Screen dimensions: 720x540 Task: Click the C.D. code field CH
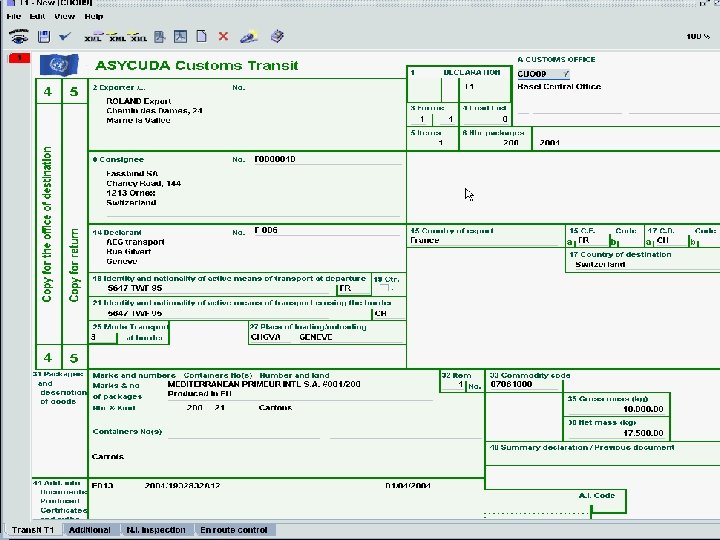[671, 241]
